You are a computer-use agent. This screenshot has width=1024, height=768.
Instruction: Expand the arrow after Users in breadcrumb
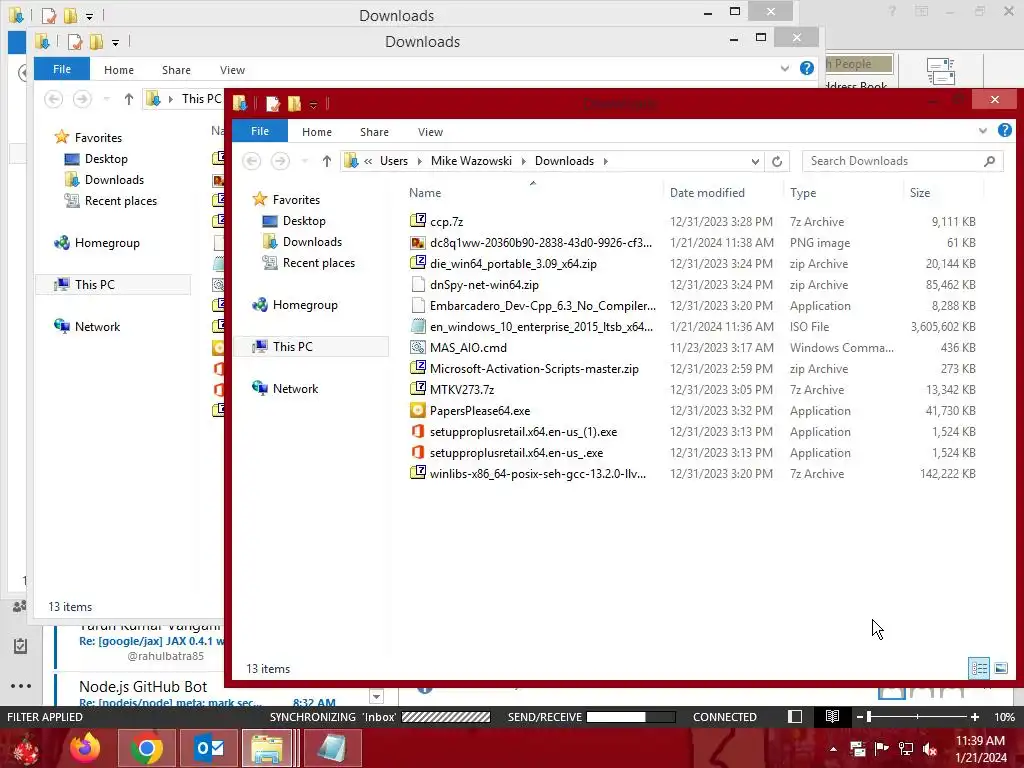419,161
